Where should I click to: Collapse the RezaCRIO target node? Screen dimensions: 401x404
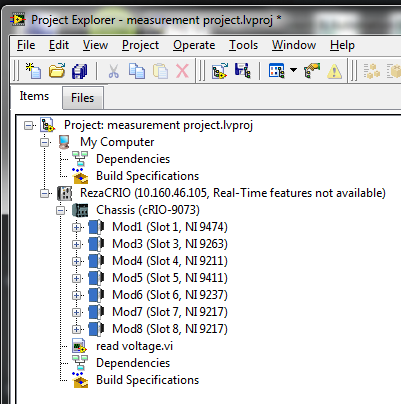click(x=44, y=194)
